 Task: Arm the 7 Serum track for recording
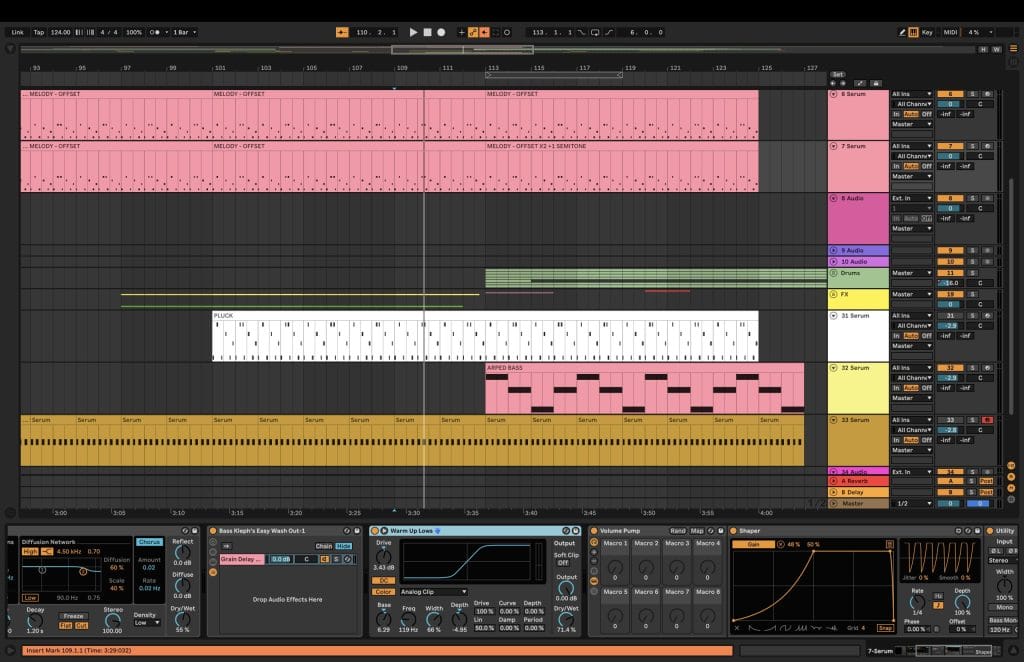[987, 146]
